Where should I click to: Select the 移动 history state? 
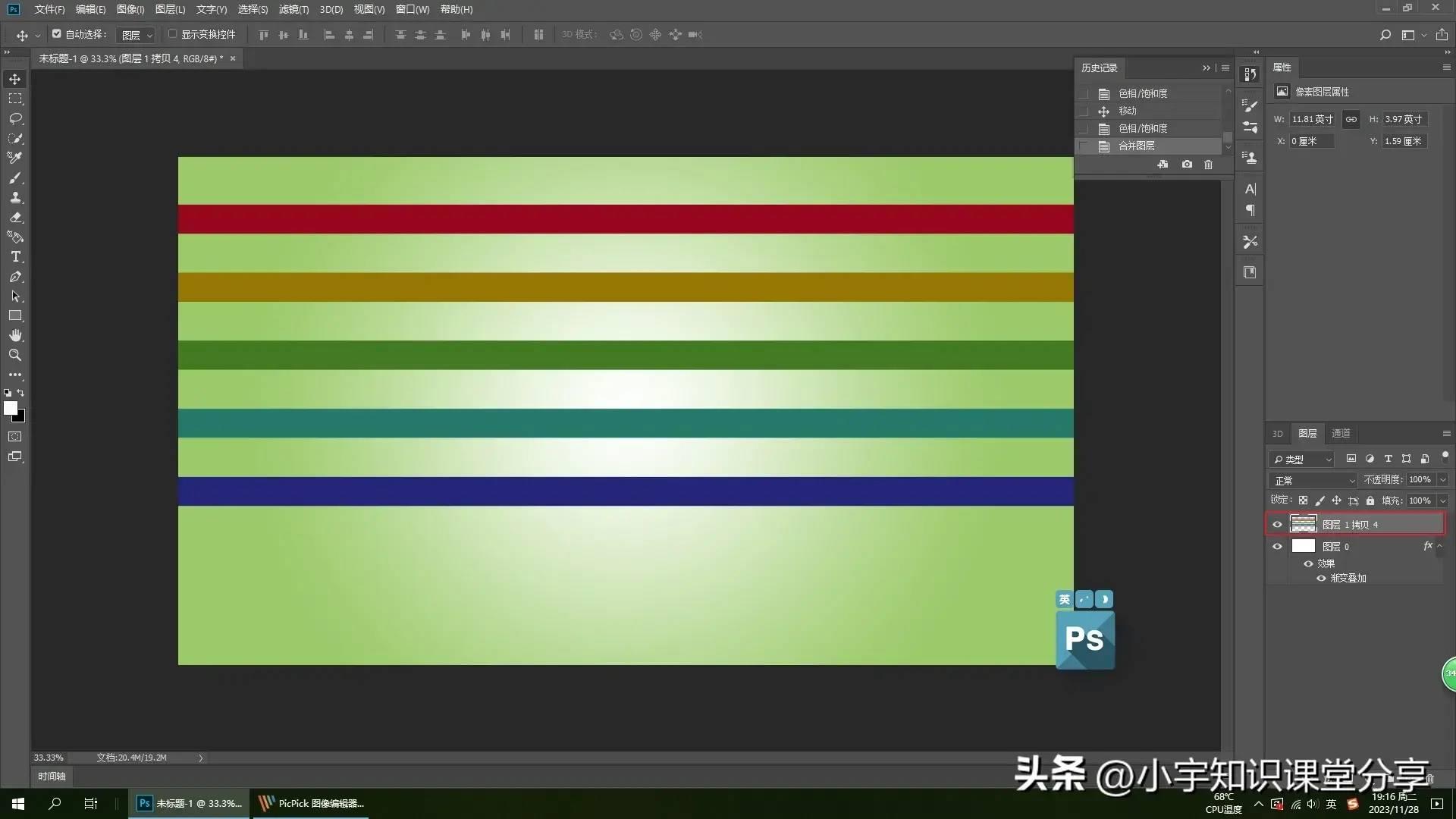(x=1147, y=111)
